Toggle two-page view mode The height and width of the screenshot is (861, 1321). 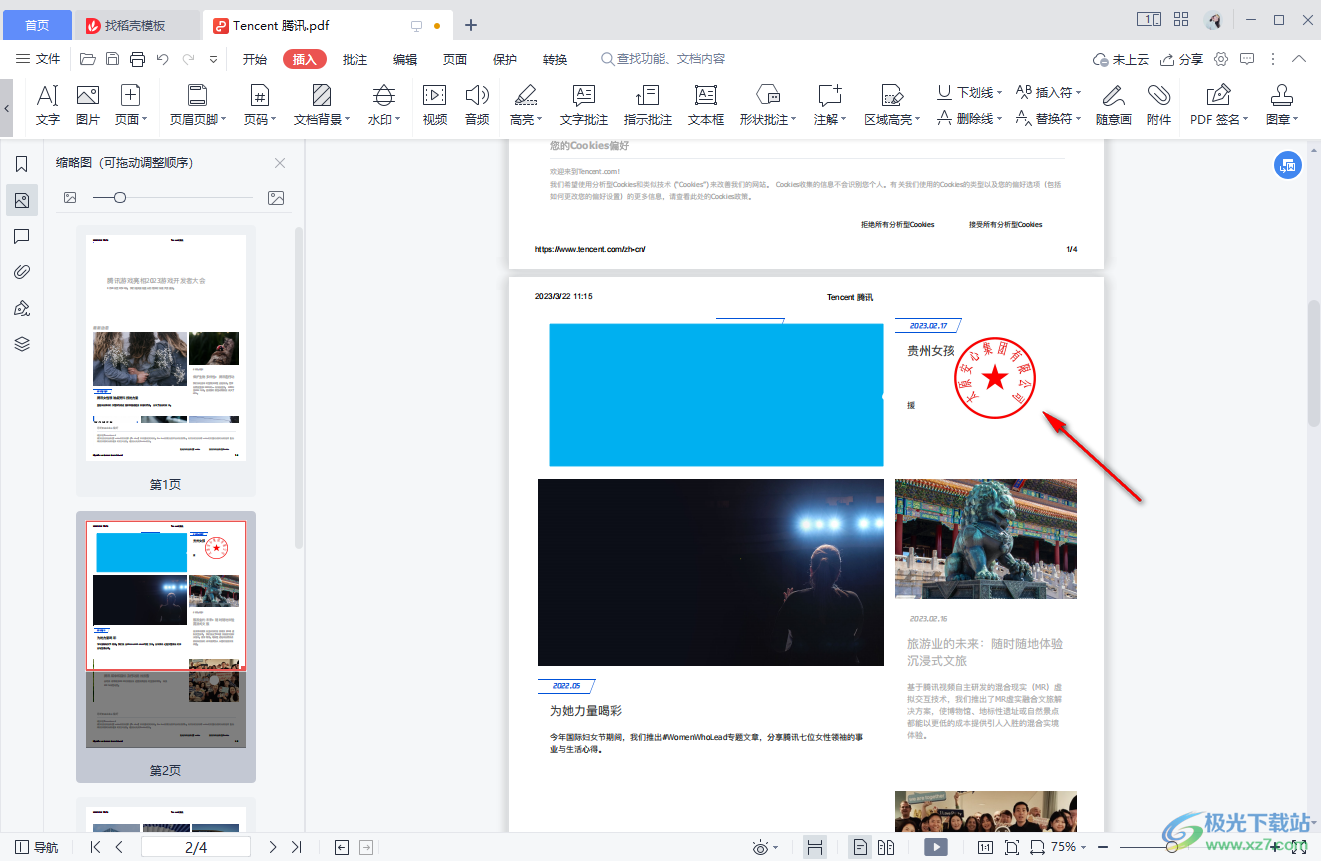[886, 847]
